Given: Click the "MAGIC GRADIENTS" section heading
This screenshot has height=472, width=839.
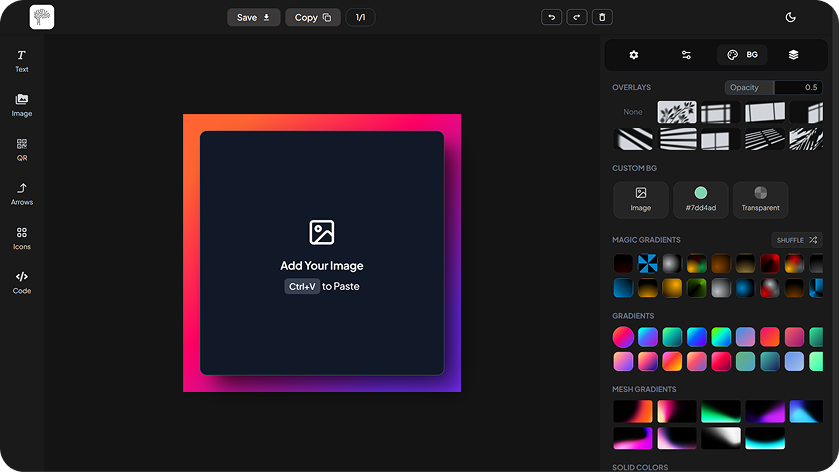Looking at the screenshot, I should coord(646,240).
